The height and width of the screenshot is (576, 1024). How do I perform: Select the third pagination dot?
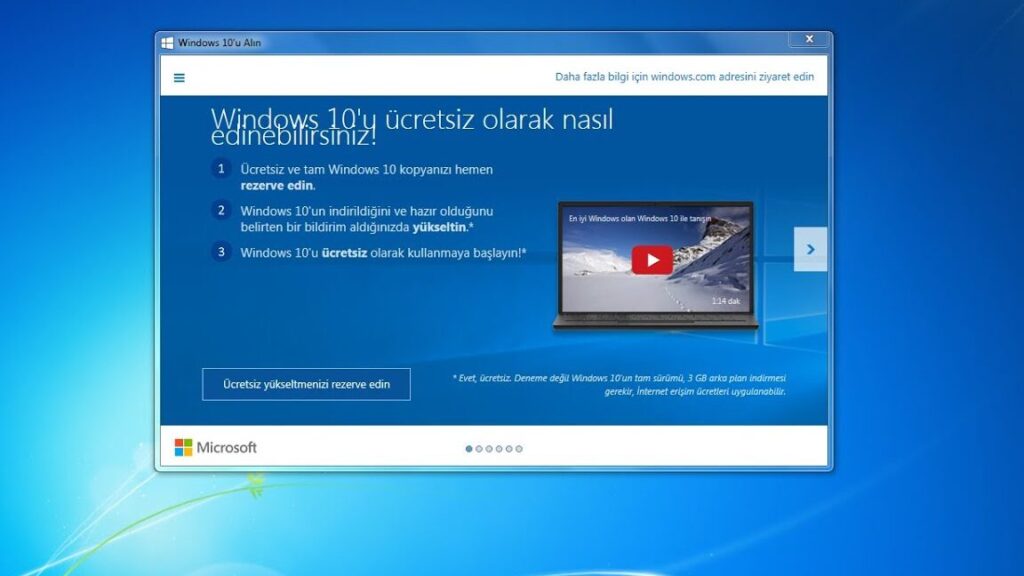[x=489, y=449]
